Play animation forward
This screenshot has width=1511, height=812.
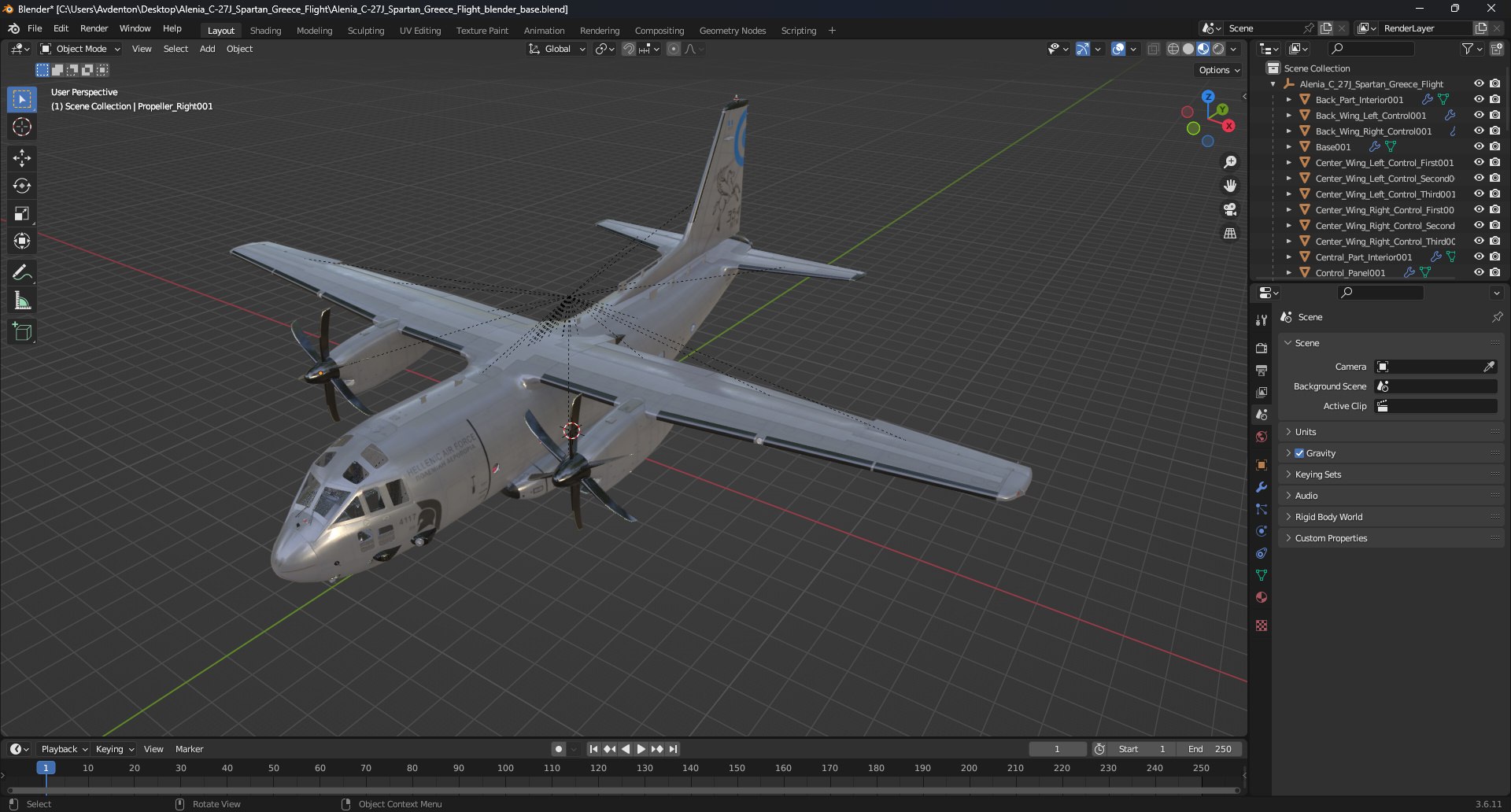[641, 749]
